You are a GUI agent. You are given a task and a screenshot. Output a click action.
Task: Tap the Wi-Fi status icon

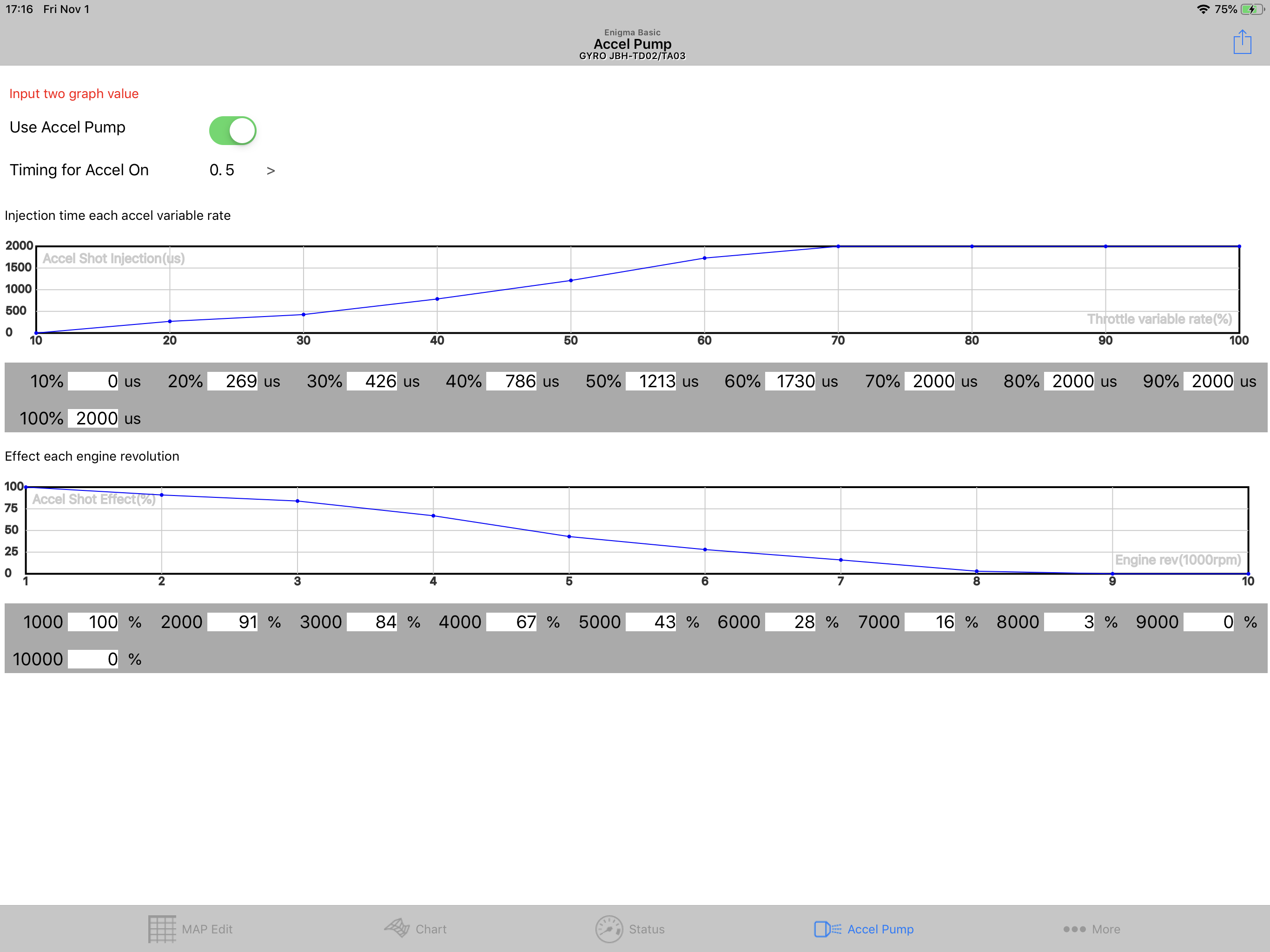[x=1203, y=9]
